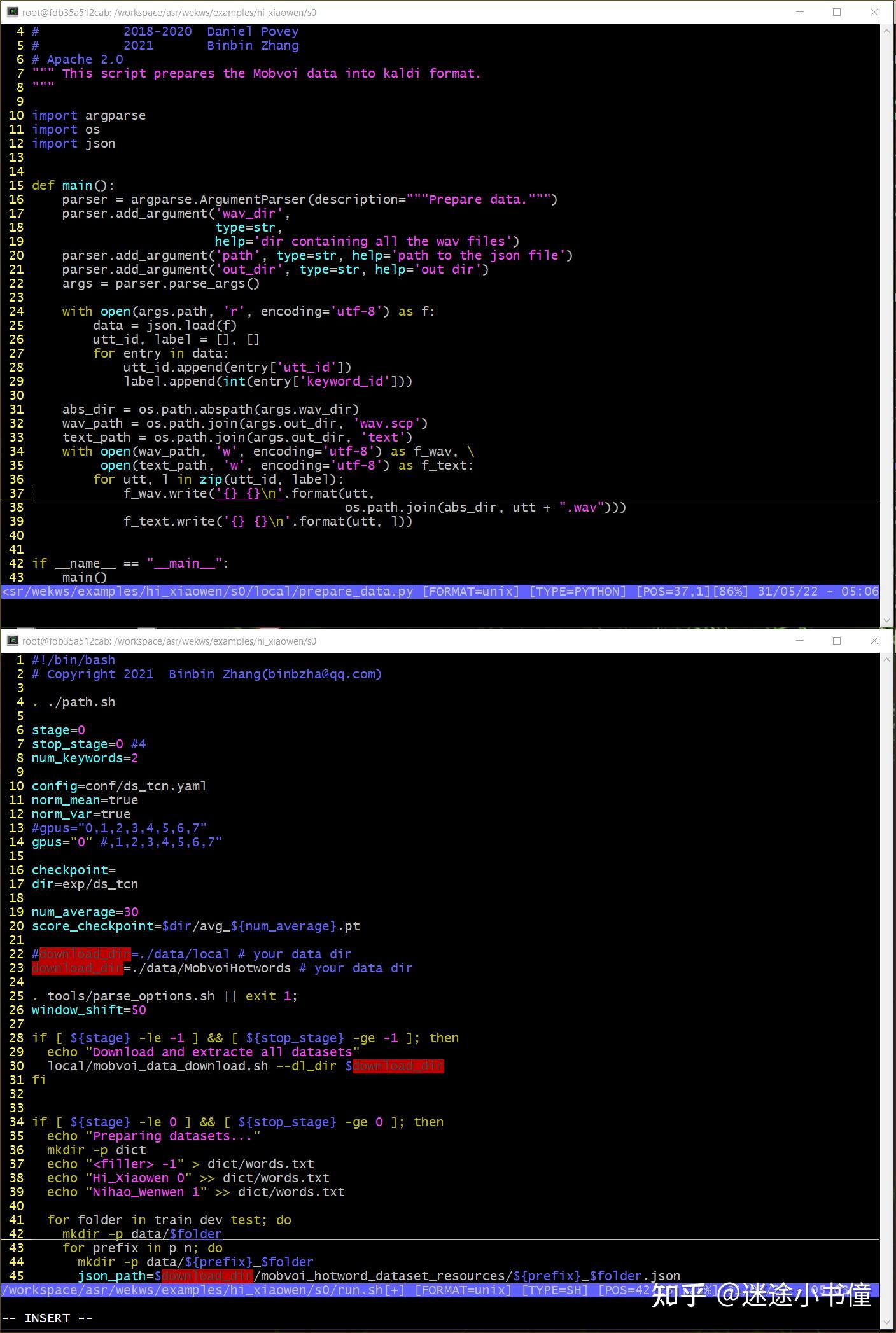Click the 'config=conf/ds_tcn.yaml' line
This screenshot has height=1333, width=896.
[119, 786]
